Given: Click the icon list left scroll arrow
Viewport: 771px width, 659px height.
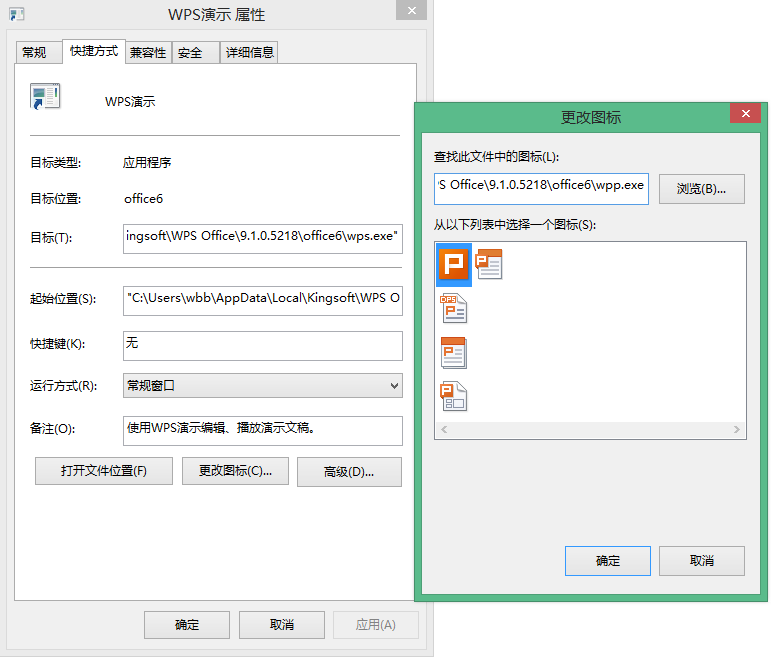Looking at the screenshot, I should click(x=444, y=429).
